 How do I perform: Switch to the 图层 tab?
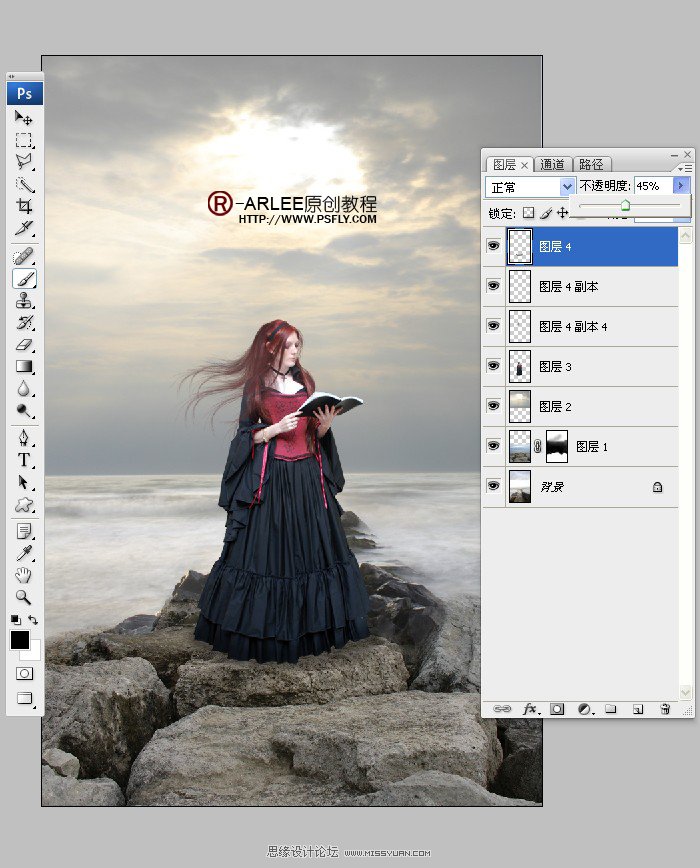tap(504, 164)
